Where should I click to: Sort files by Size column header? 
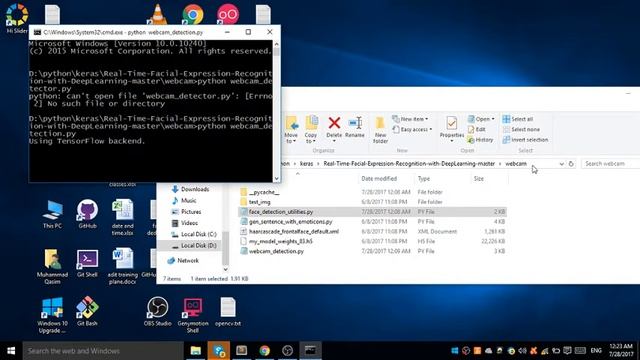pos(479,179)
